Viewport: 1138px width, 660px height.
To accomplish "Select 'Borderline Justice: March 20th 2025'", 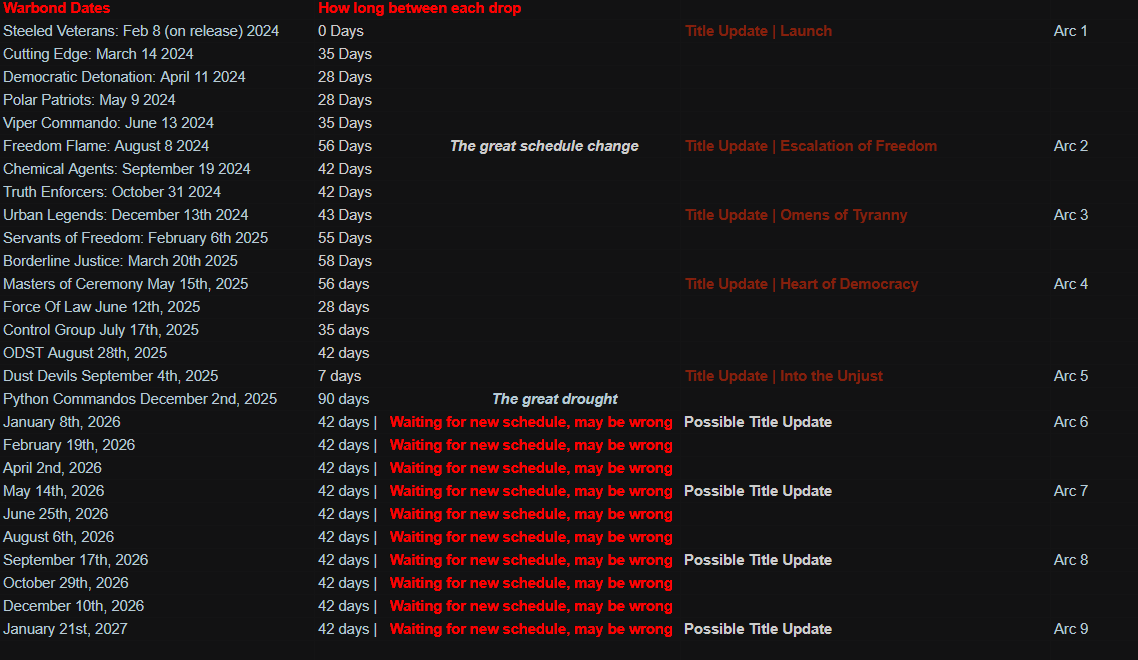I will pos(120,261).
